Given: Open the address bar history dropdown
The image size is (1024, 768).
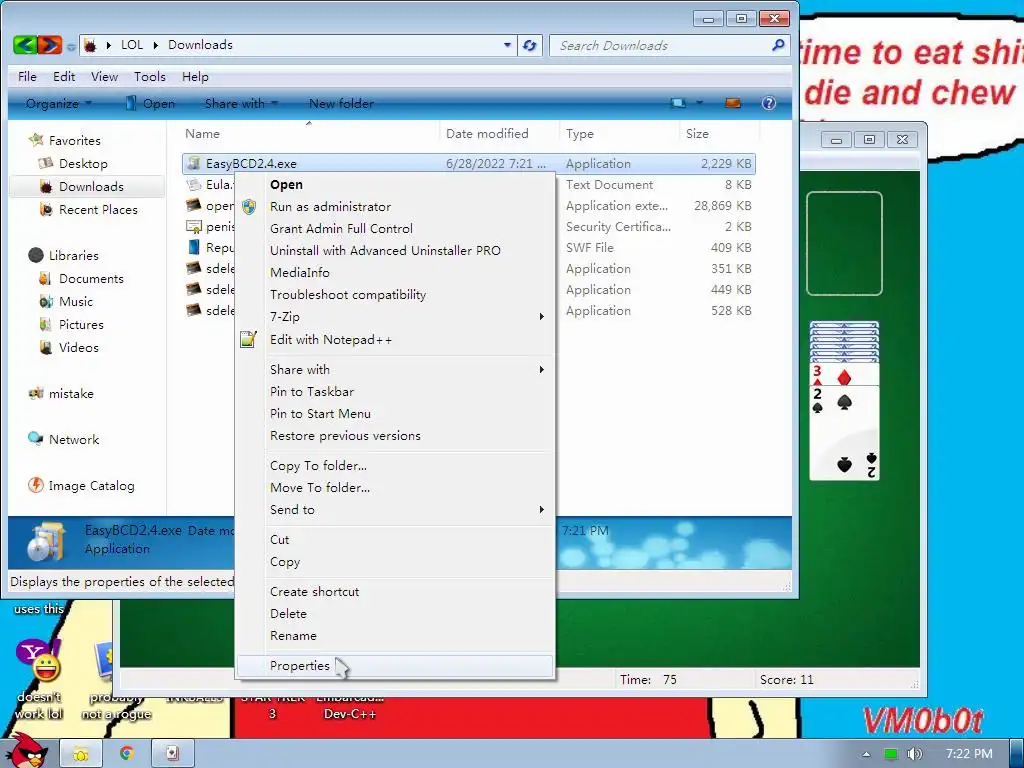Looking at the screenshot, I should [x=507, y=45].
